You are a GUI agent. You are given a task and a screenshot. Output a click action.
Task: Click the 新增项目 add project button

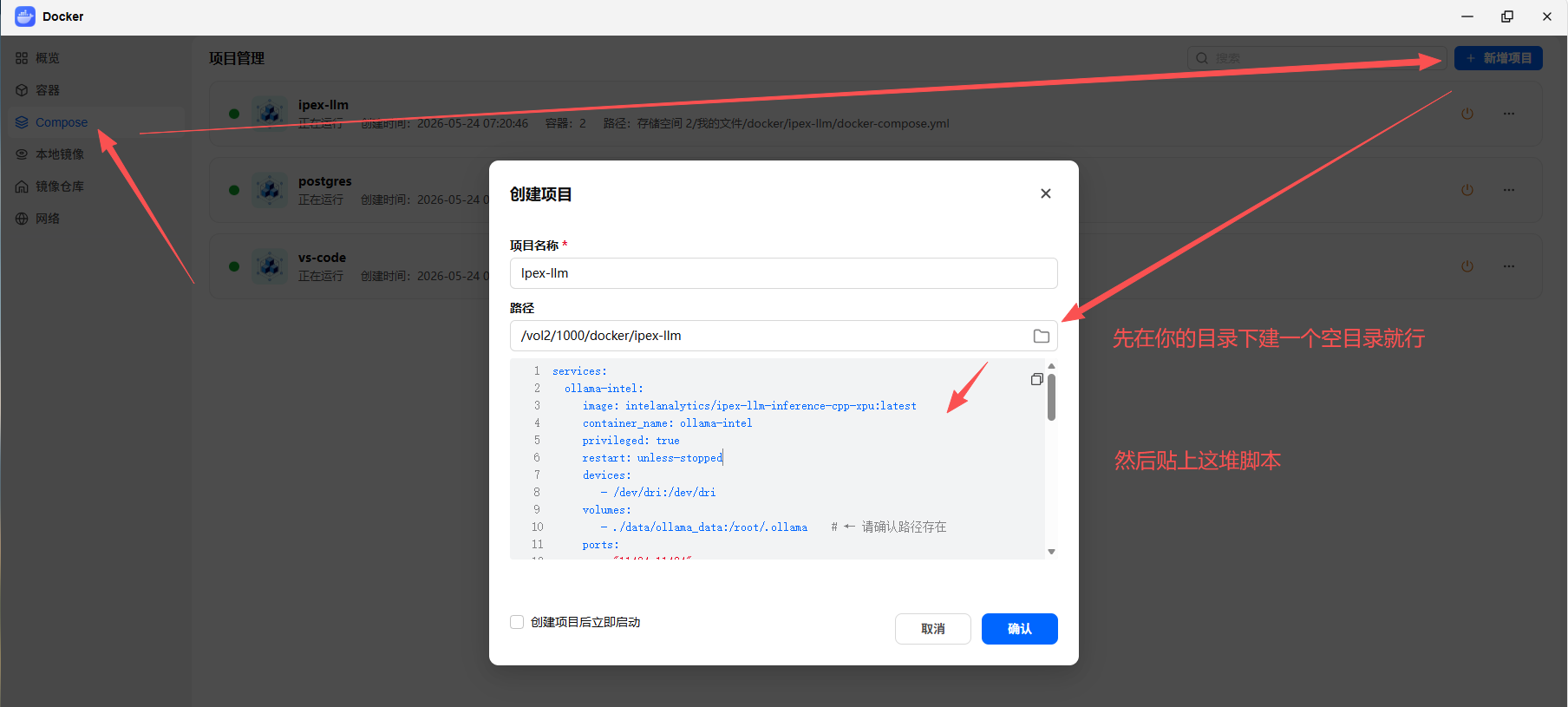(1498, 58)
